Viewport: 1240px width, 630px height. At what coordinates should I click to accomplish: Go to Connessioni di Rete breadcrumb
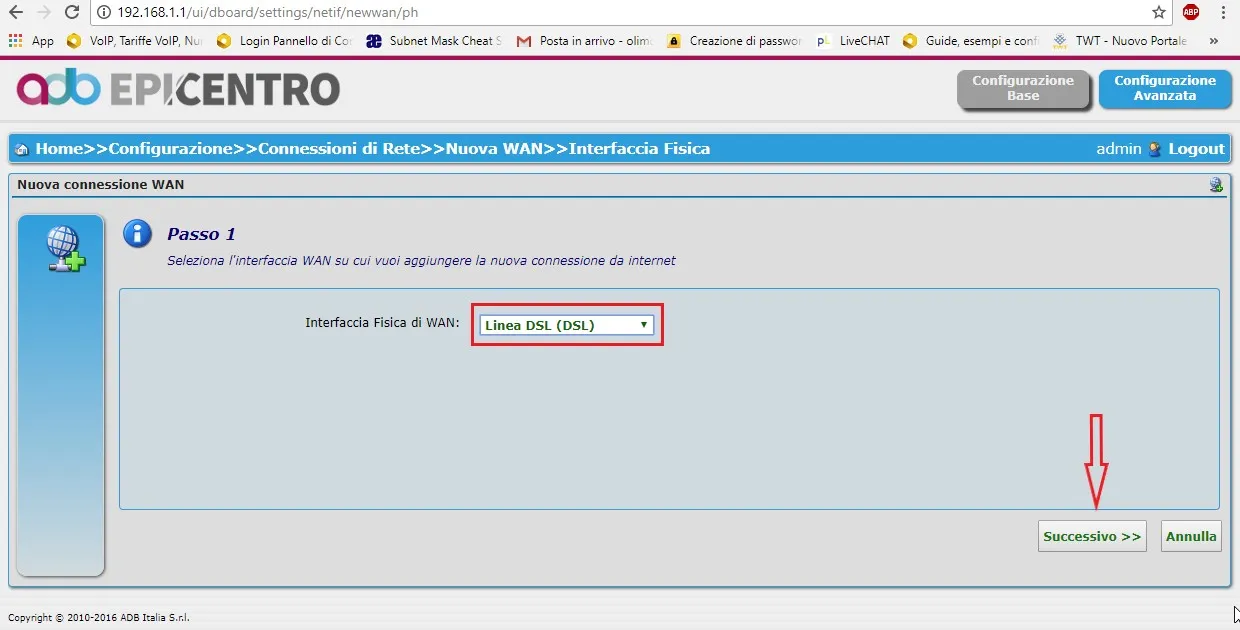(x=338, y=148)
